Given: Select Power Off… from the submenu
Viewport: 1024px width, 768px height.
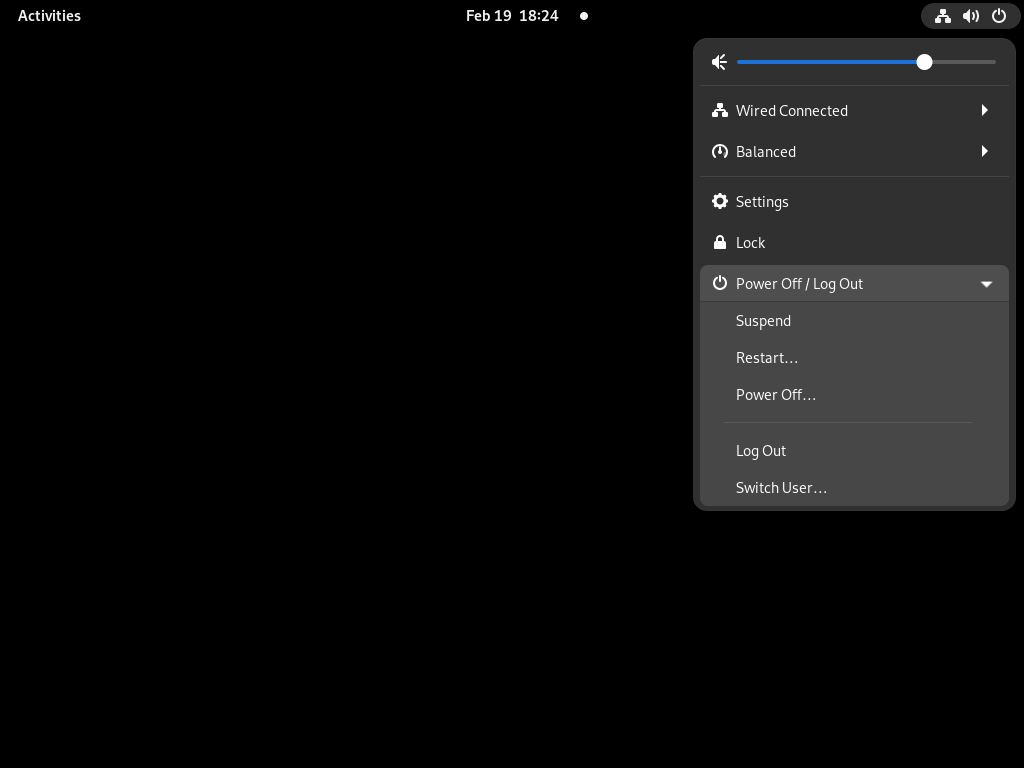Looking at the screenshot, I should 854,395.
